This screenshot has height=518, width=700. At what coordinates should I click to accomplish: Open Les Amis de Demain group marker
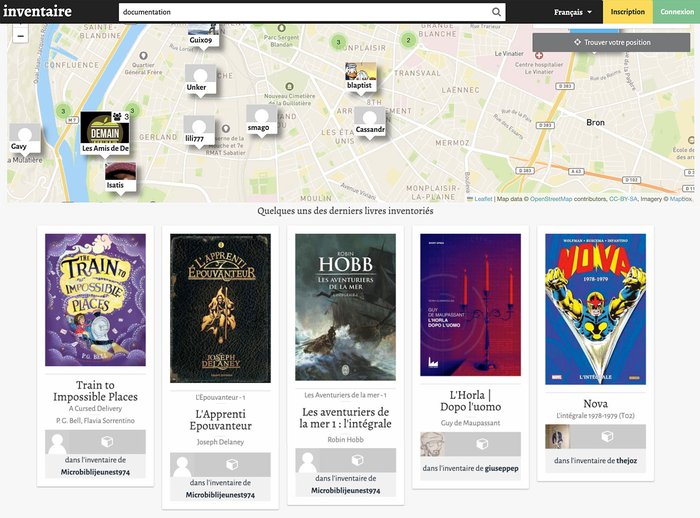coord(105,133)
